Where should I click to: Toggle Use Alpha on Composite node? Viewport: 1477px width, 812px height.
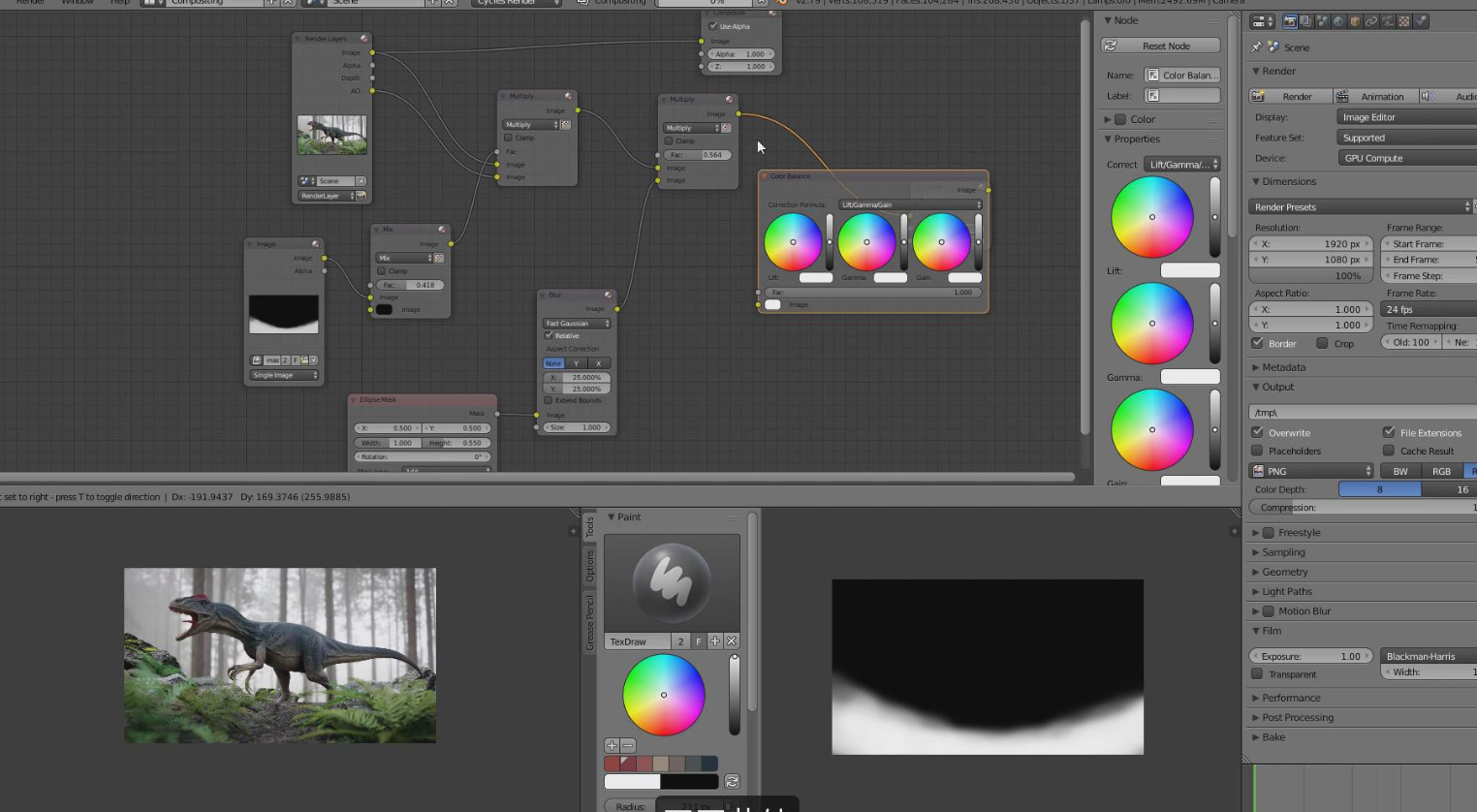click(713, 26)
